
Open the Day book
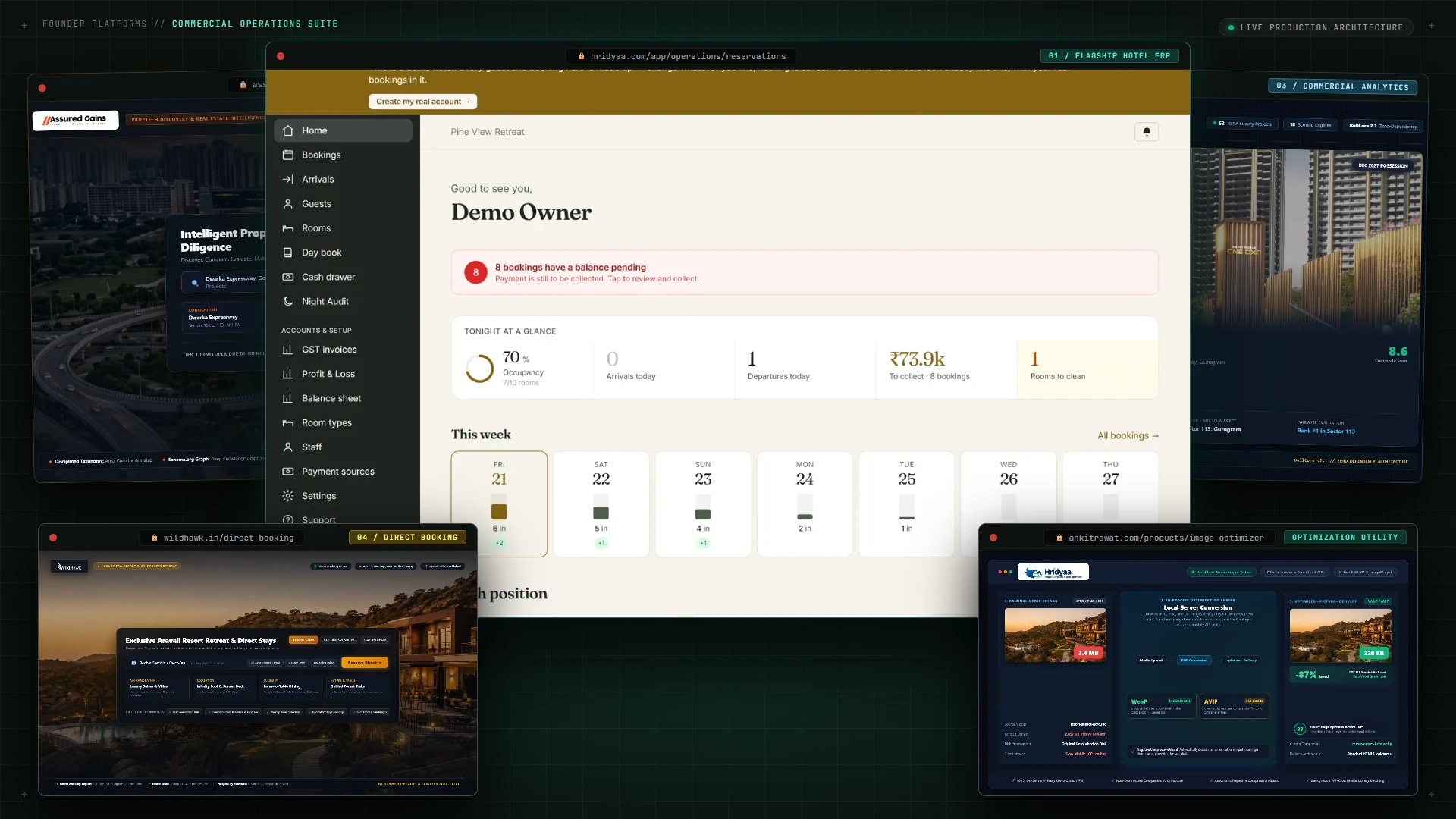(x=343, y=253)
